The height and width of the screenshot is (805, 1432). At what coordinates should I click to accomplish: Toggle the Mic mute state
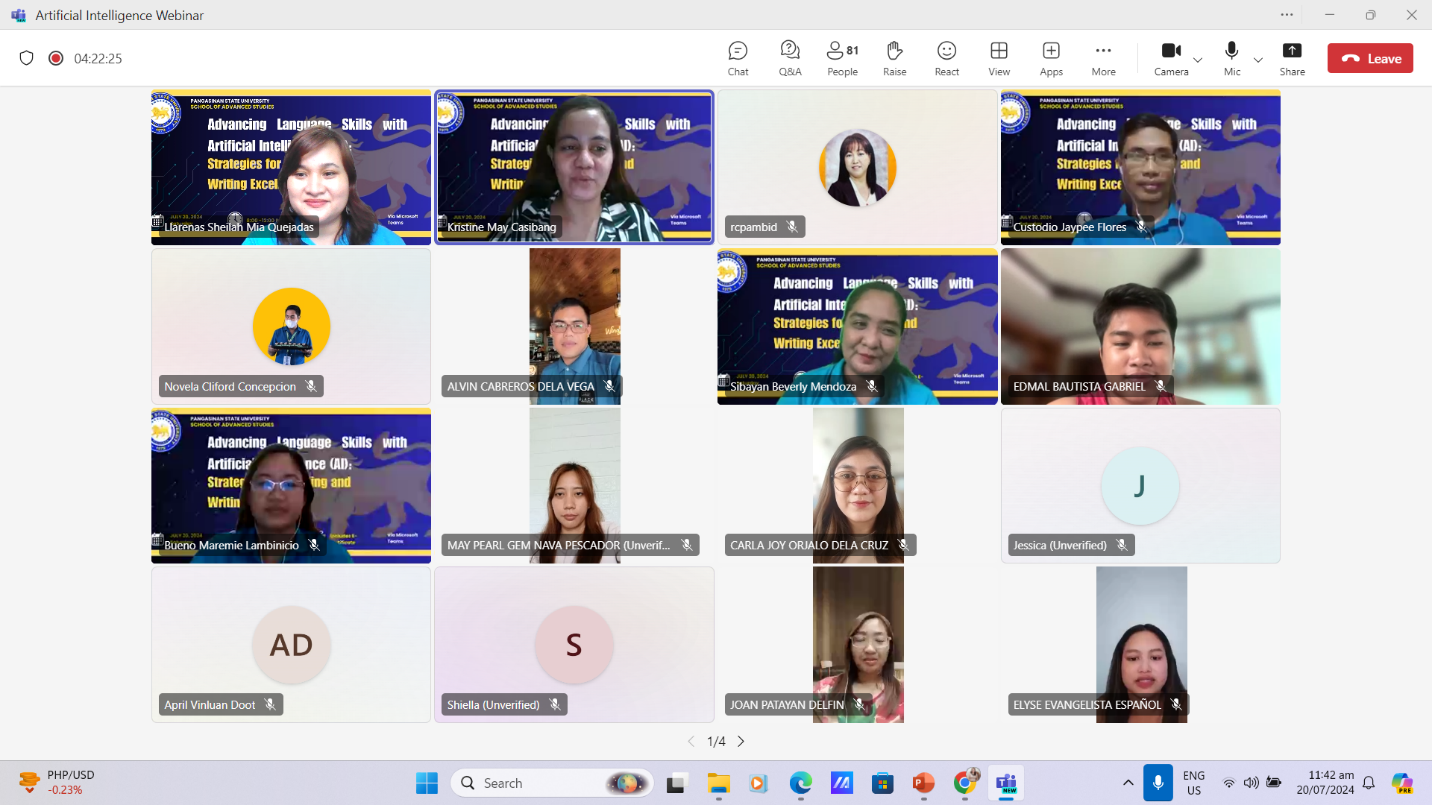pos(1232,58)
